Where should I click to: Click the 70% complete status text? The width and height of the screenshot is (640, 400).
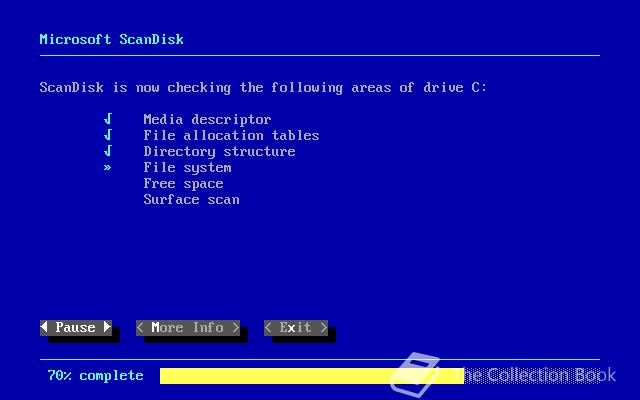[96, 376]
